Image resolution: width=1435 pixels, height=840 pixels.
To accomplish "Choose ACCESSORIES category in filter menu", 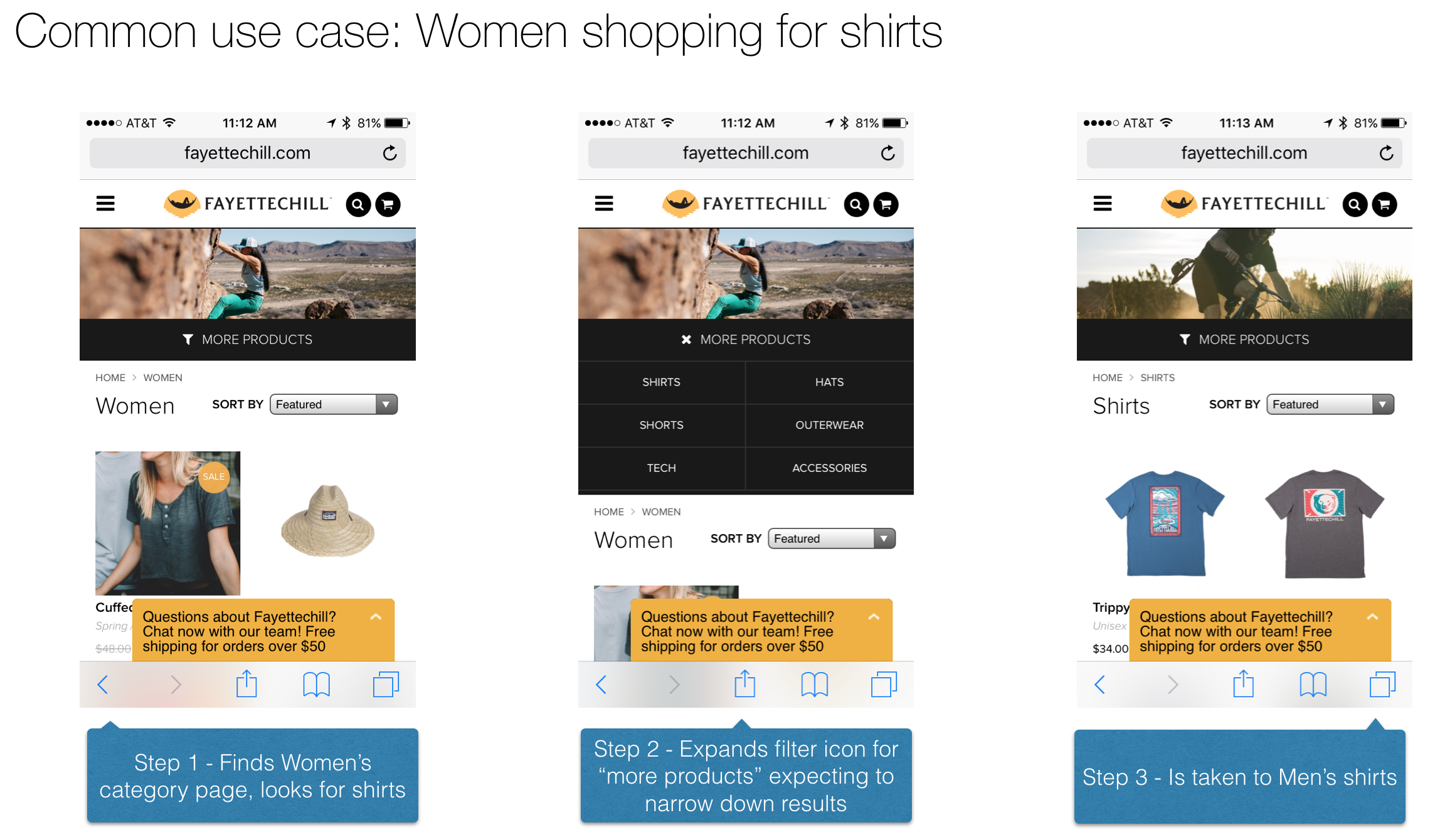I will point(829,468).
